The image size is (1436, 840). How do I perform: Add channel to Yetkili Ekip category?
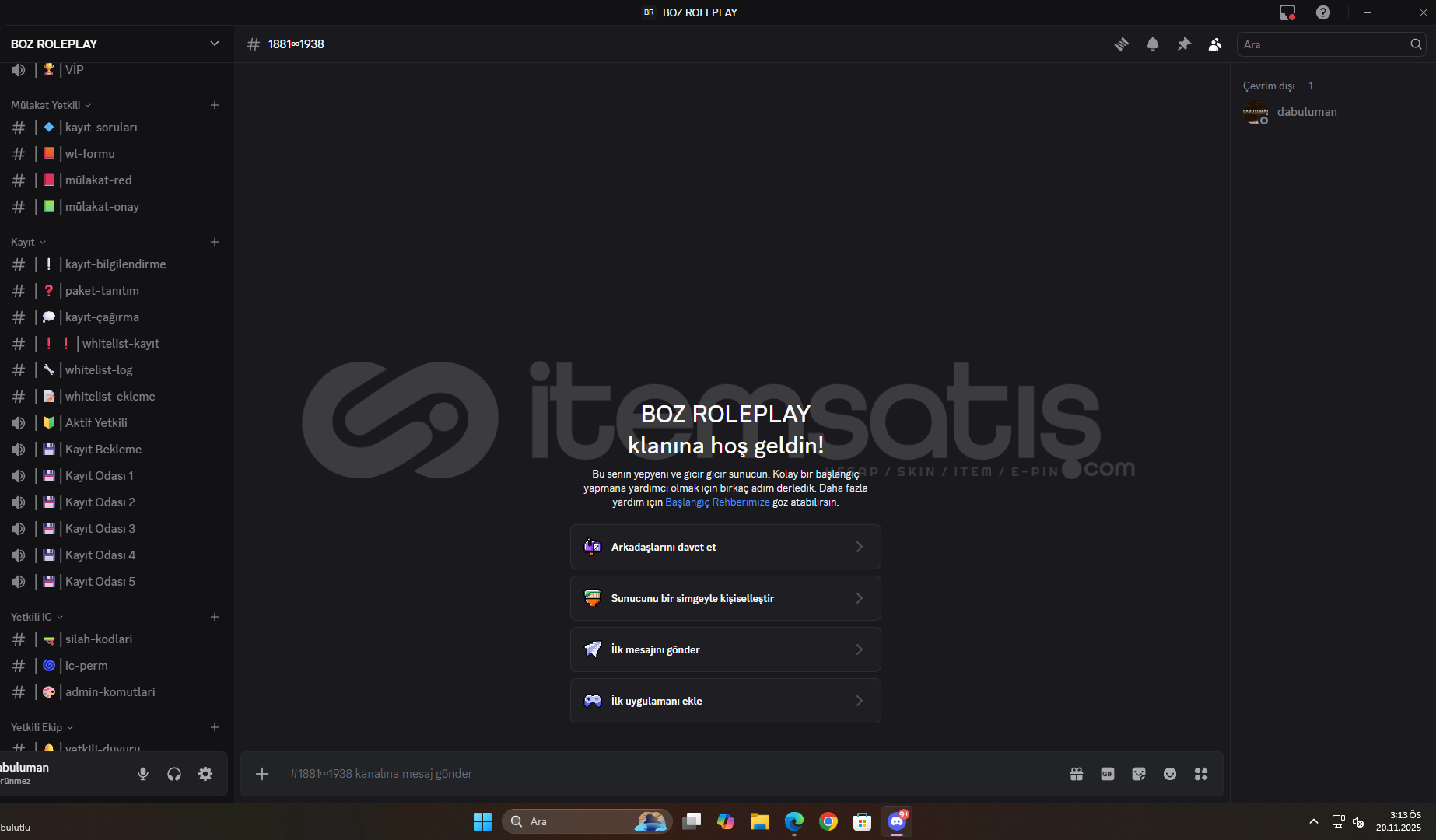point(215,727)
